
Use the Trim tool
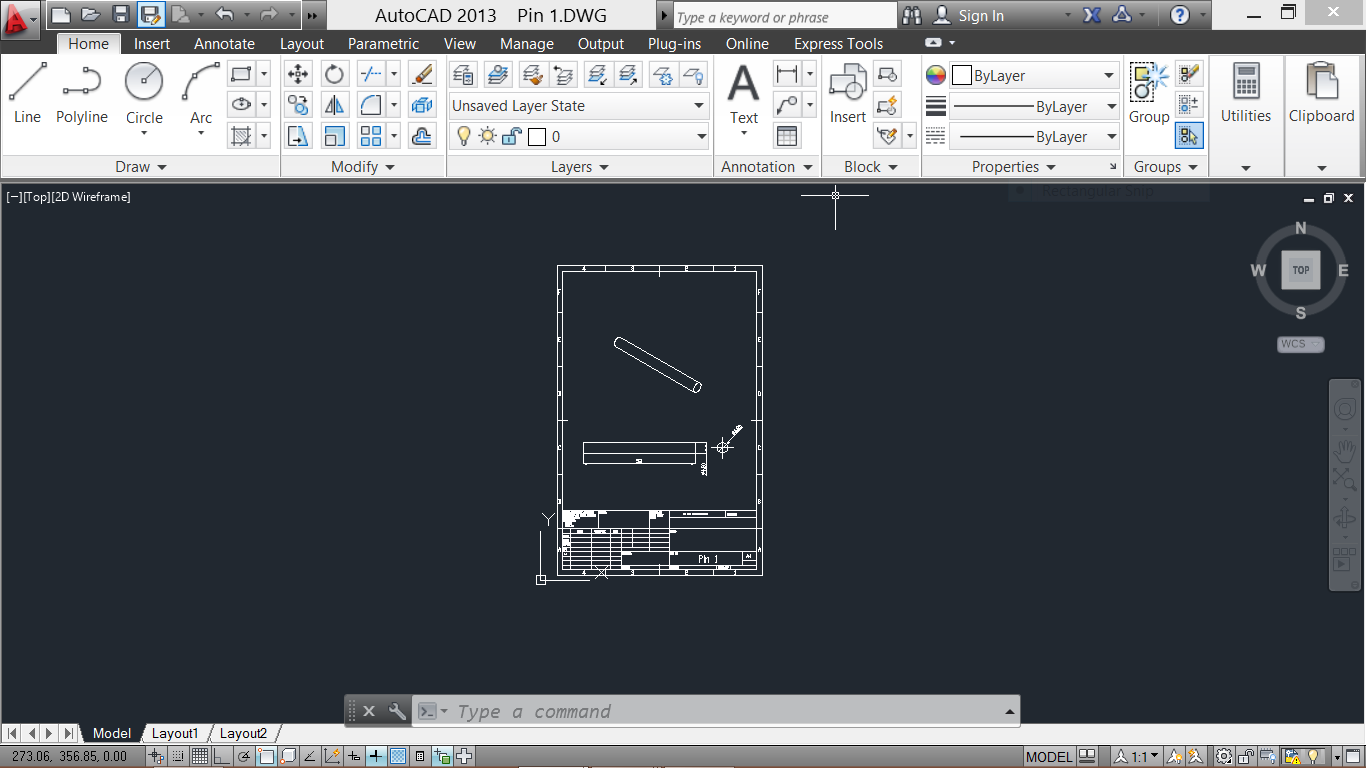tap(370, 74)
